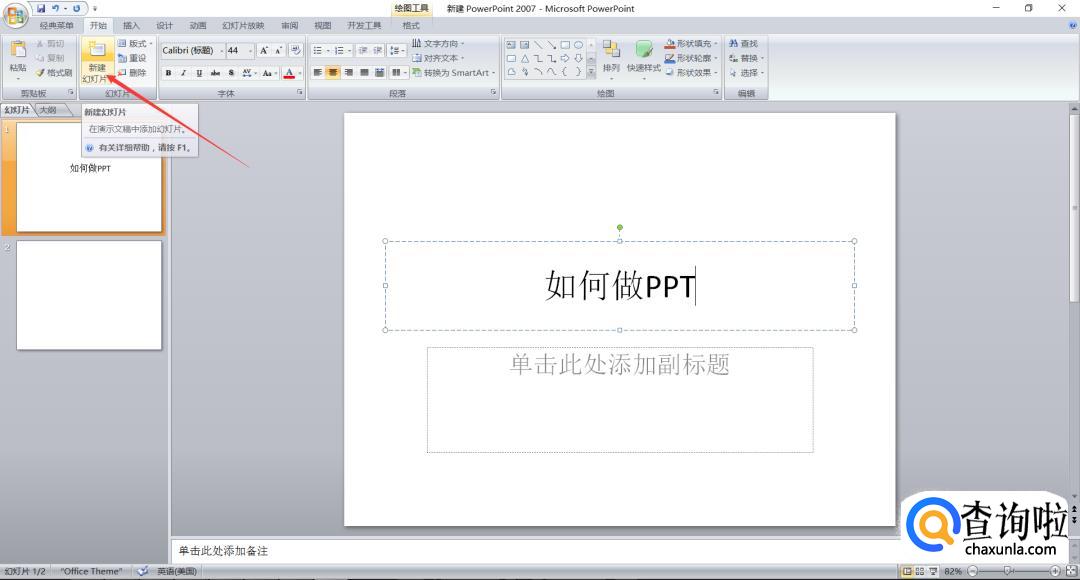1080x580 pixels.
Task: Toggle text shadow
Action: [x=231, y=73]
